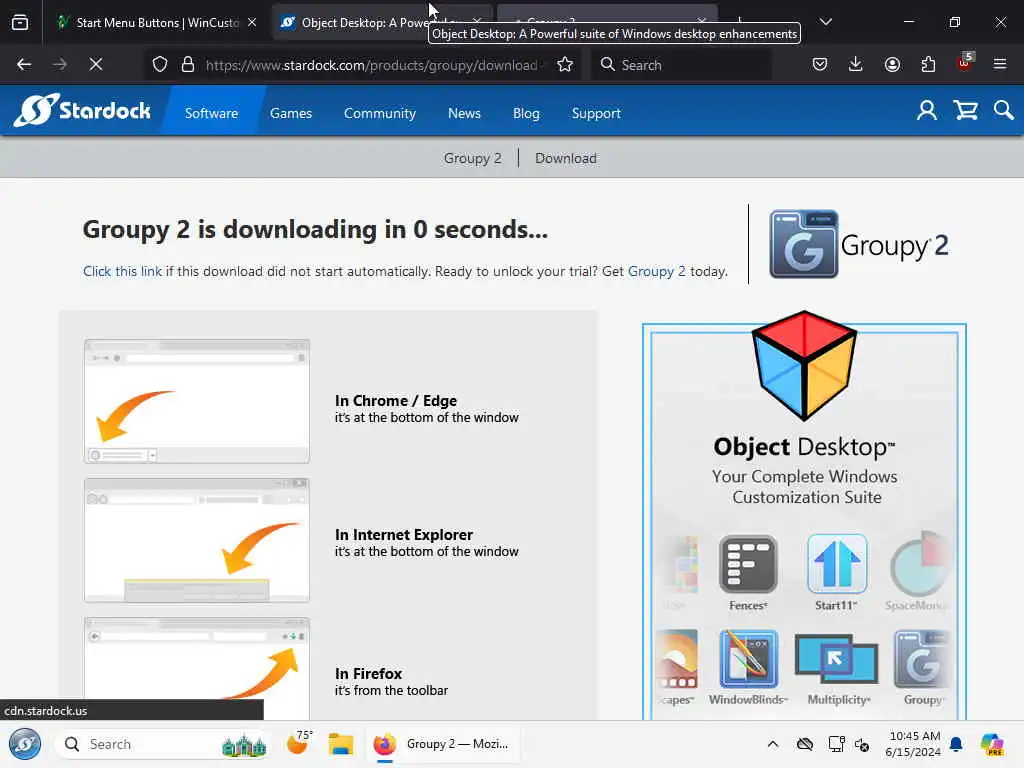Screen dimensions: 1024x768
Task: Open the notification bell icon
Action: tap(956, 744)
